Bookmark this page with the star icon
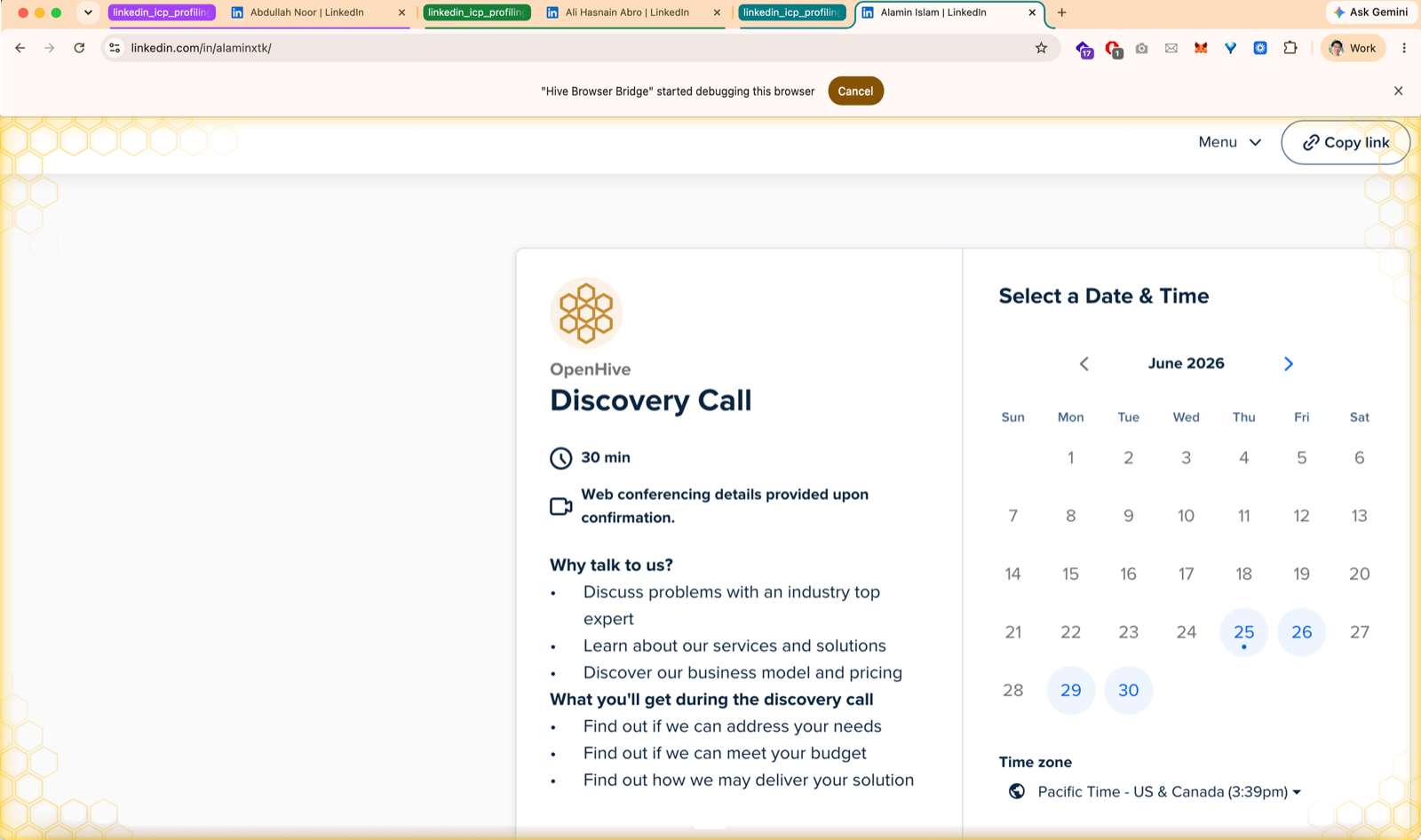1421x840 pixels. point(1041,48)
